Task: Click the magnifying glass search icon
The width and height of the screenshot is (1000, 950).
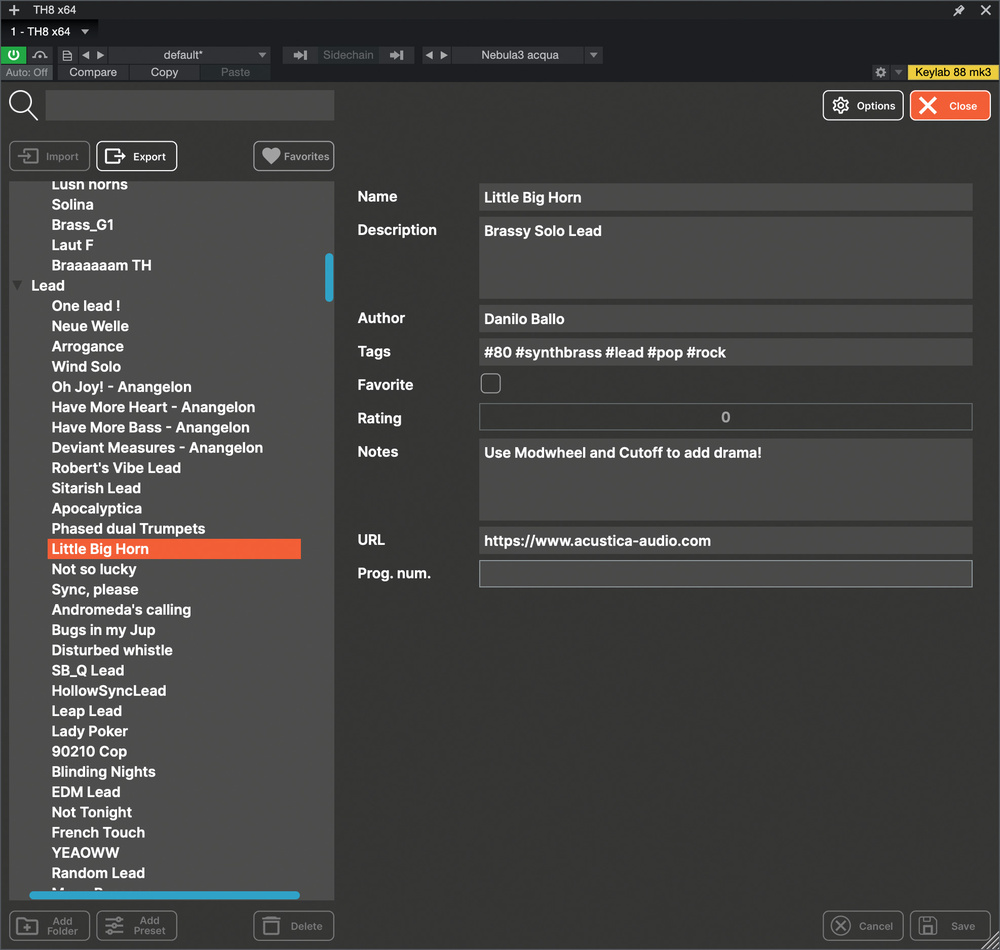Action: 23,105
